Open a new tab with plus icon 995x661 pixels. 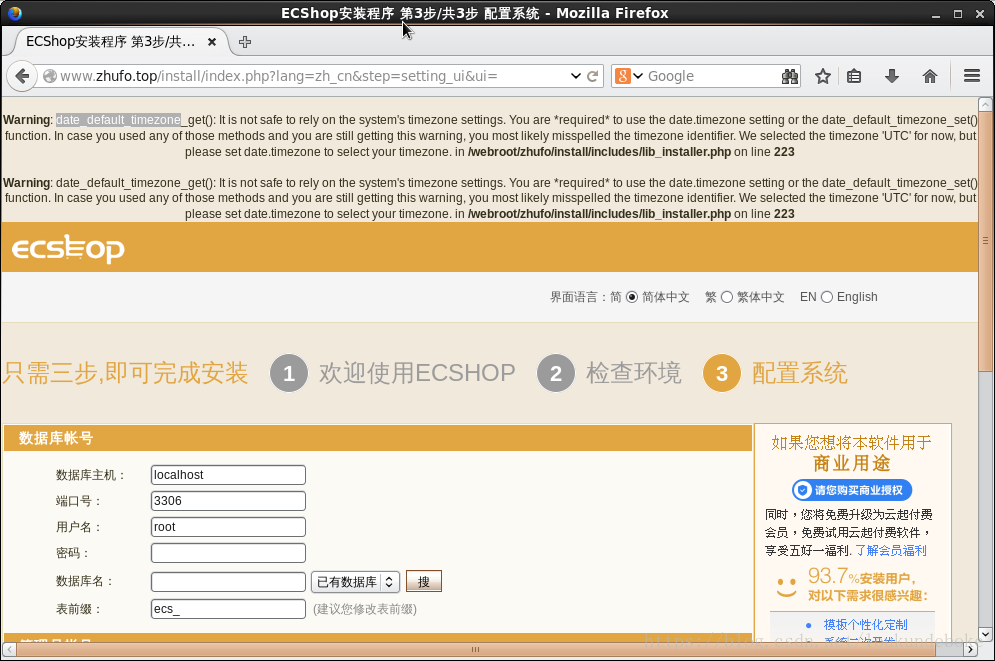(245, 42)
